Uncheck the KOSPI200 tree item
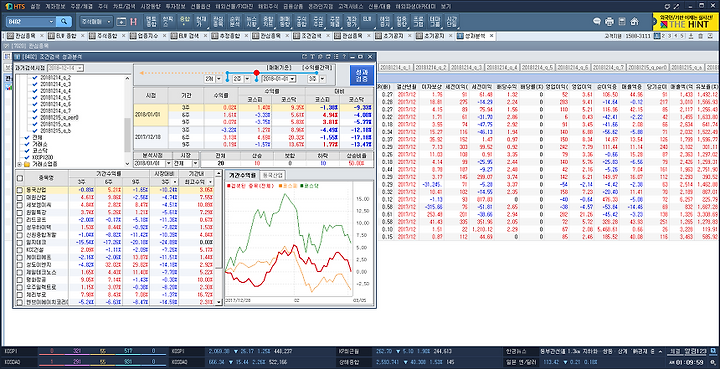The height and width of the screenshot is (369, 720). click(x=27, y=157)
